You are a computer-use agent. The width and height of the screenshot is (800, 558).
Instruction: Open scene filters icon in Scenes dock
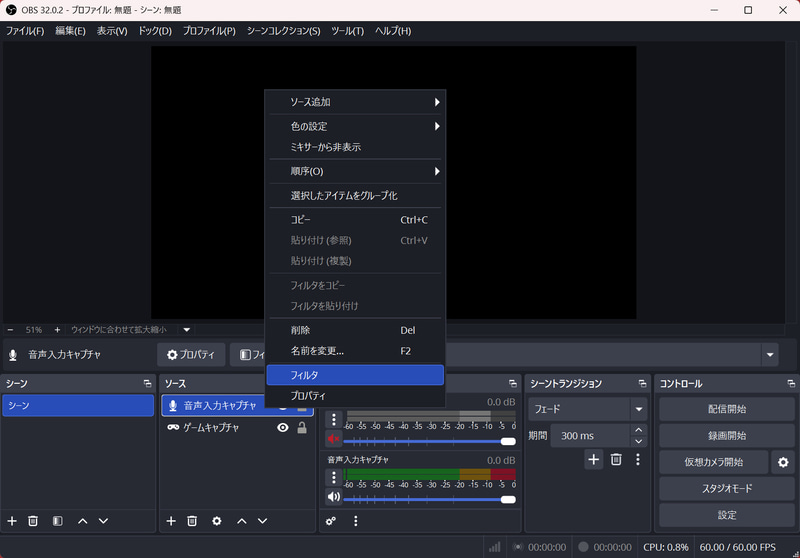(58, 521)
